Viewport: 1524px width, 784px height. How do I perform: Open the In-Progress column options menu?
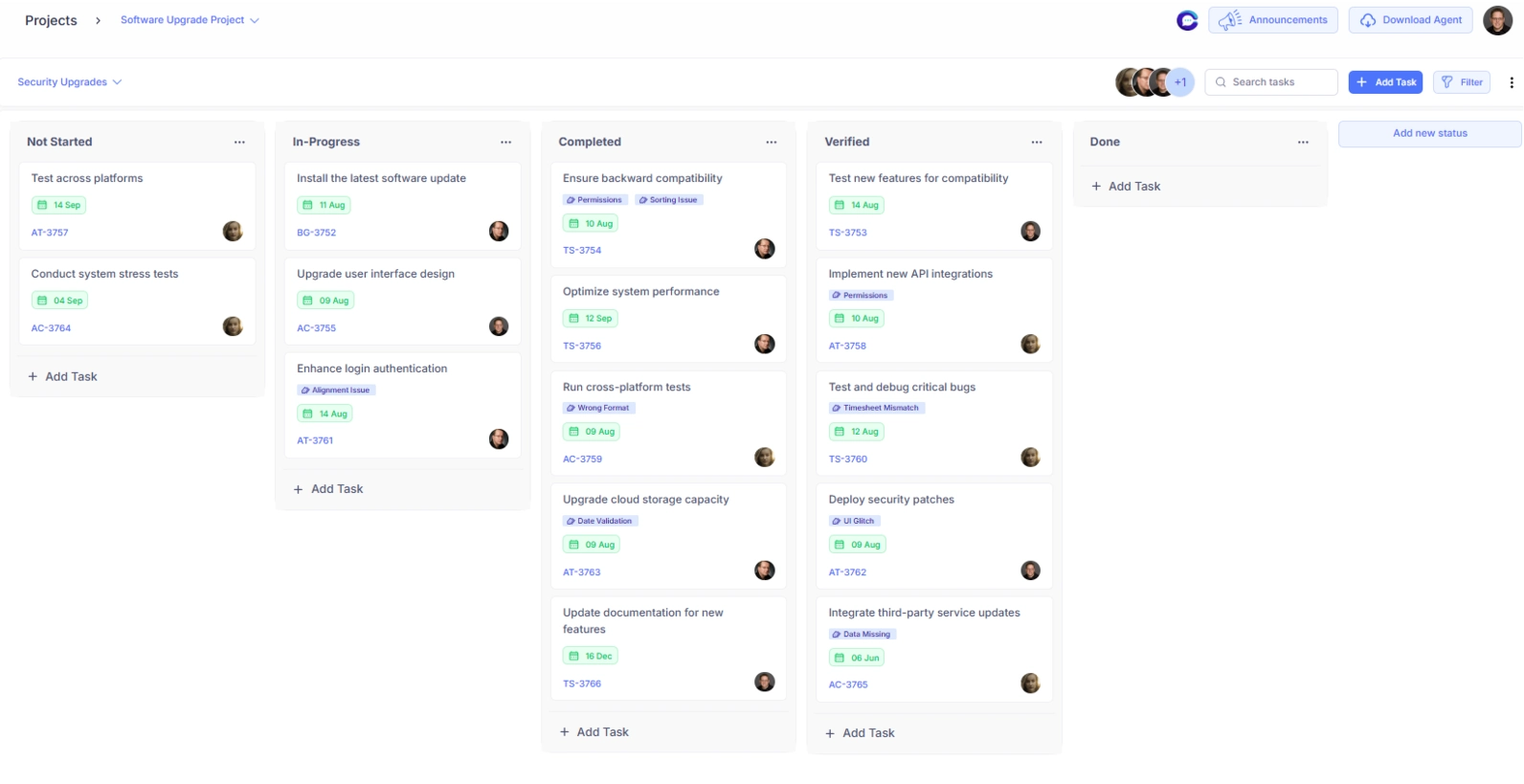pyautogui.click(x=505, y=142)
